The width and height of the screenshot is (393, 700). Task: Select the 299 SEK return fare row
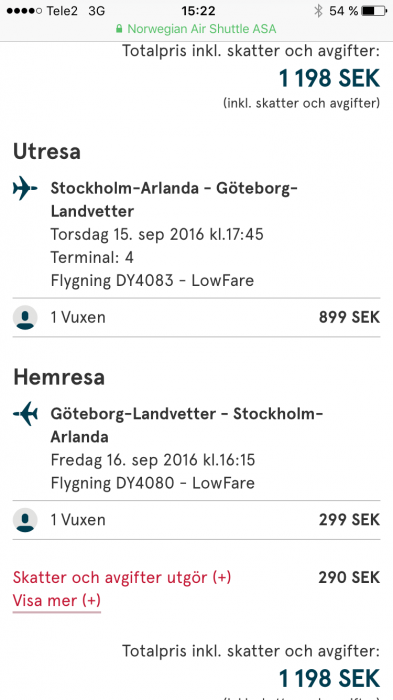click(x=196, y=520)
